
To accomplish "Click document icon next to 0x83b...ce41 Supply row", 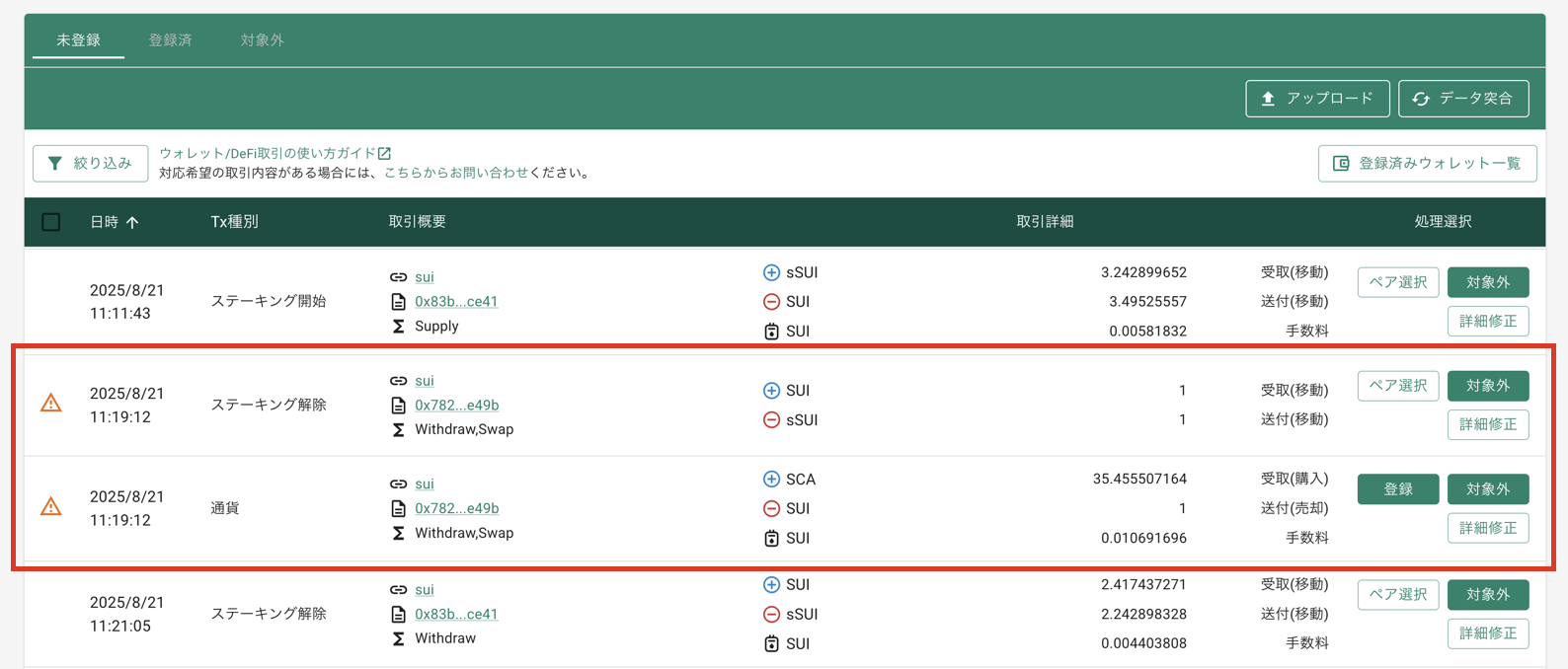I will click(x=398, y=302).
